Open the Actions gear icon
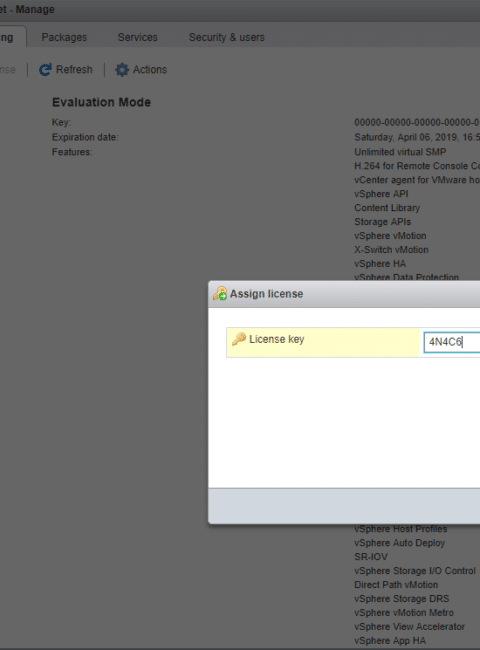 [x=122, y=70]
